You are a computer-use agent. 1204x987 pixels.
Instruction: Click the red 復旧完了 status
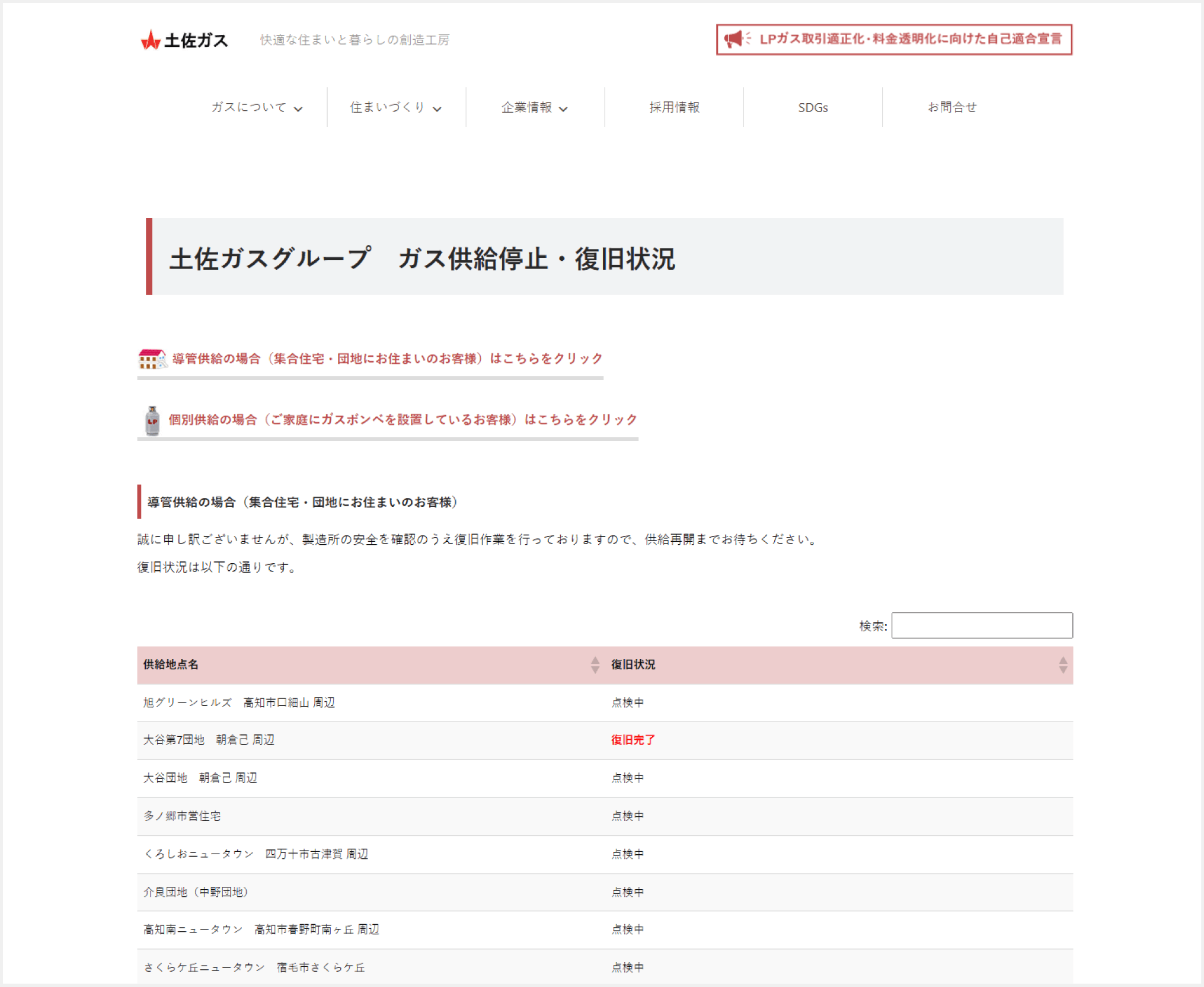tap(633, 740)
